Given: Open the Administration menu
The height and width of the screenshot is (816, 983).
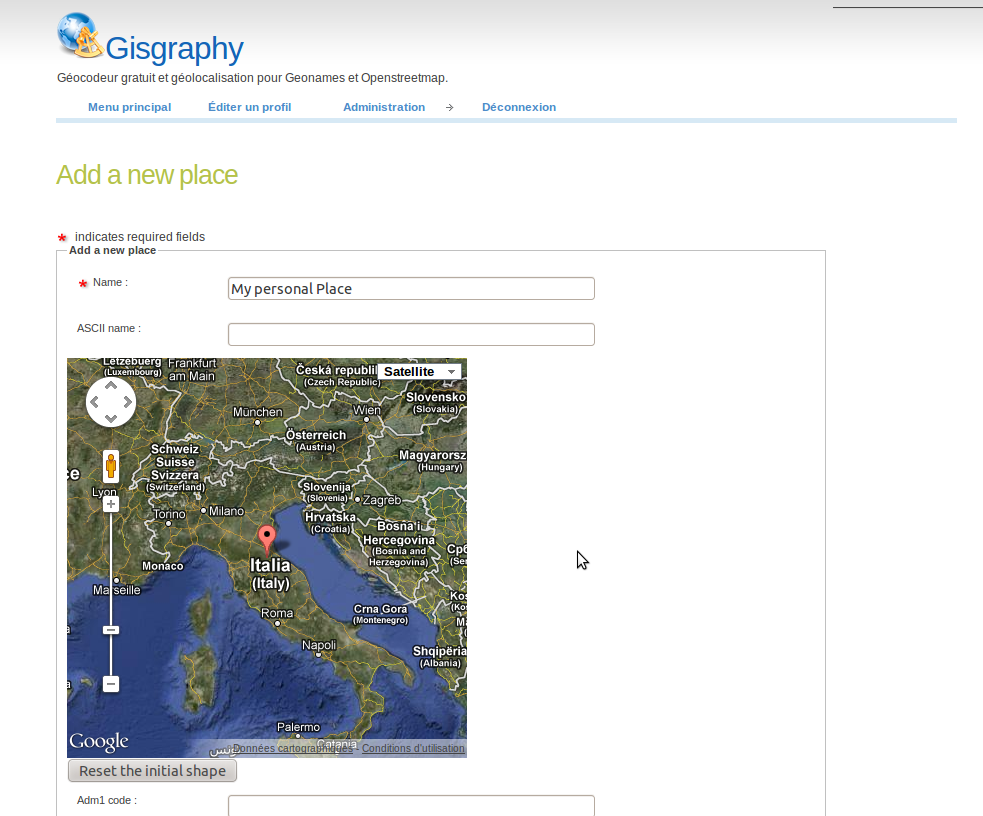Looking at the screenshot, I should 384,107.
